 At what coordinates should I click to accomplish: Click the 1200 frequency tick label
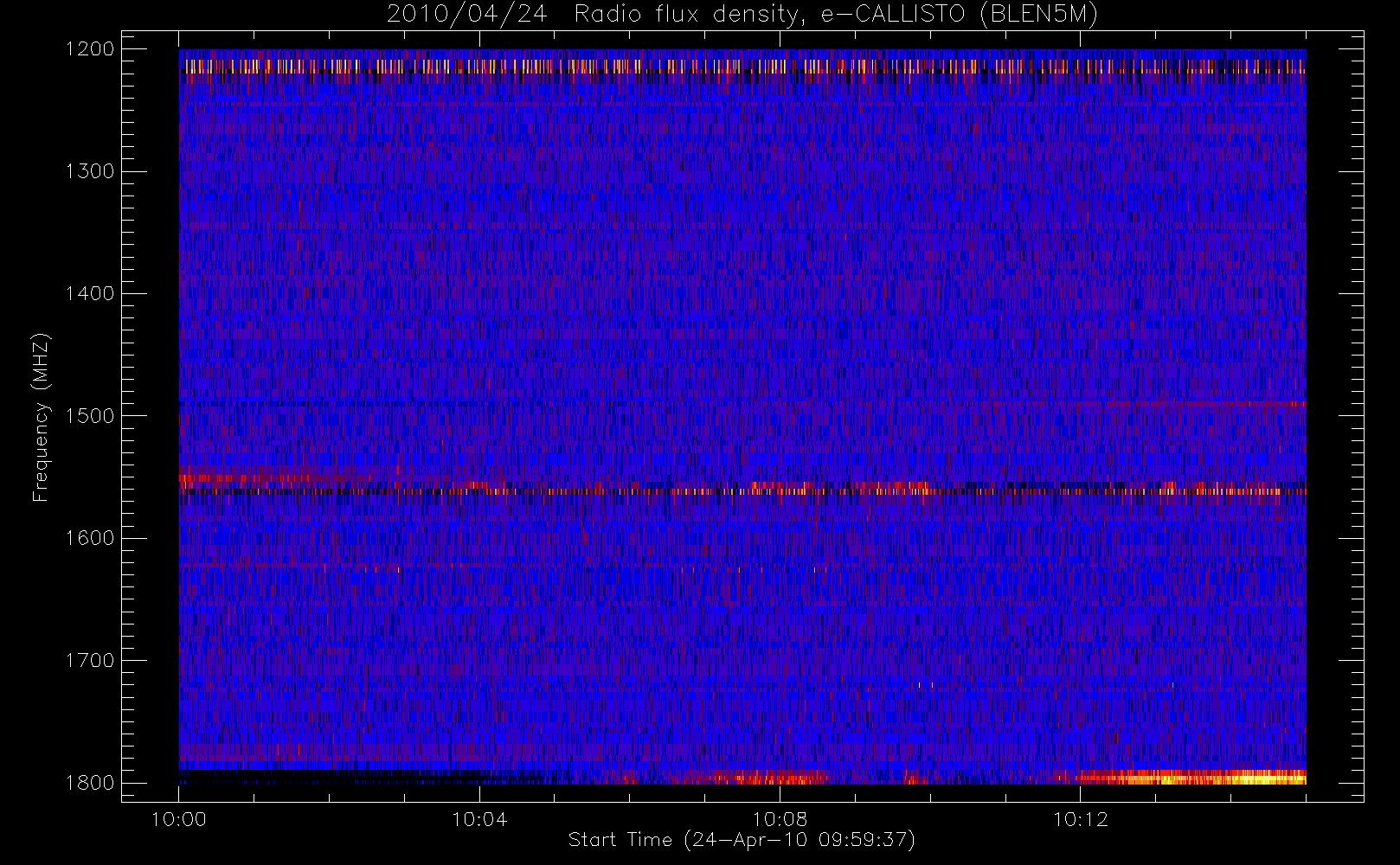pos(90,49)
